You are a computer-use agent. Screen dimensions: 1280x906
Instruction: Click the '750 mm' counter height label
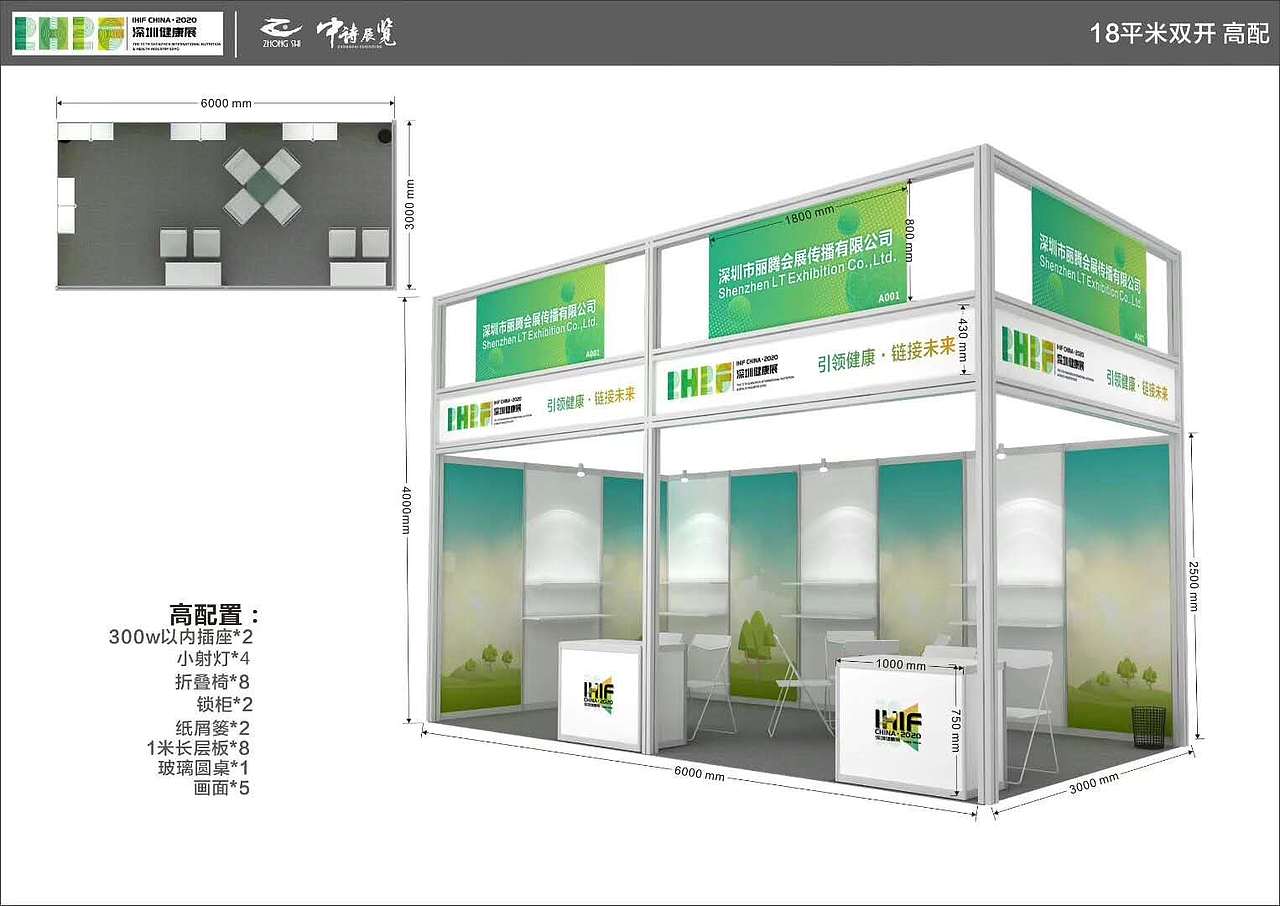(x=956, y=730)
